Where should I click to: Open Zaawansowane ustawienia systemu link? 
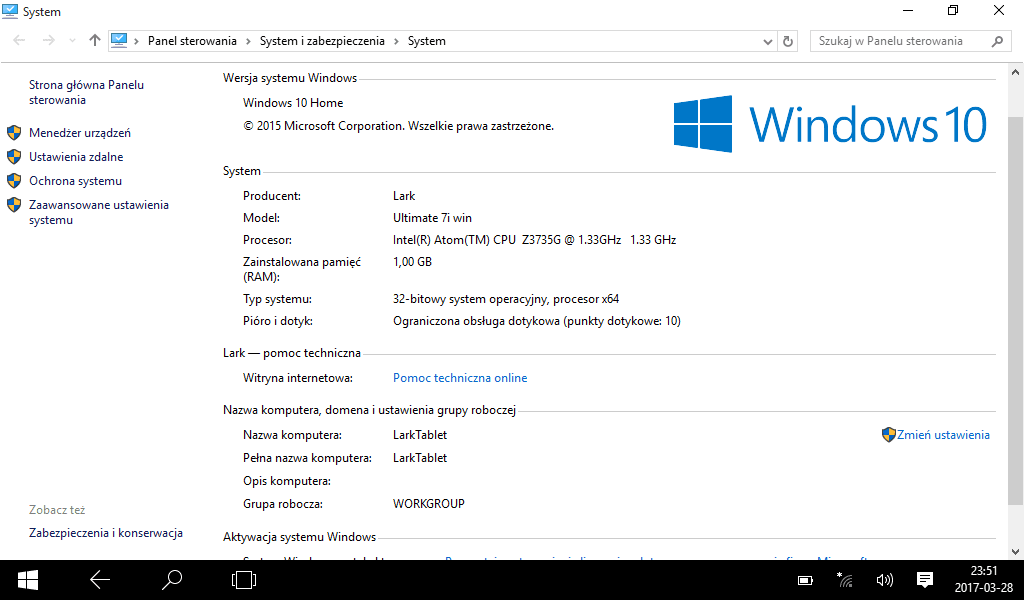(x=99, y=212)
